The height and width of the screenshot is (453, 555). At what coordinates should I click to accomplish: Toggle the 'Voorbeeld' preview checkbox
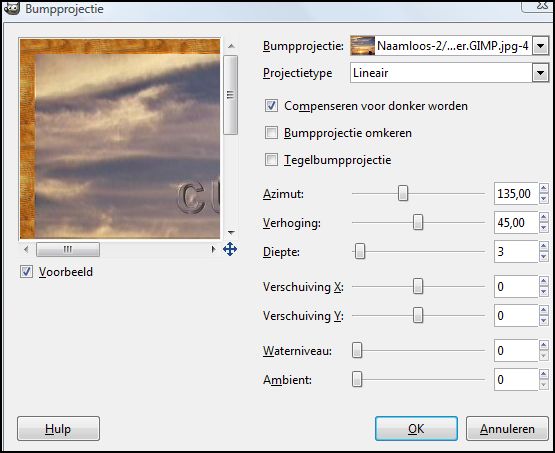click(26, 272)
